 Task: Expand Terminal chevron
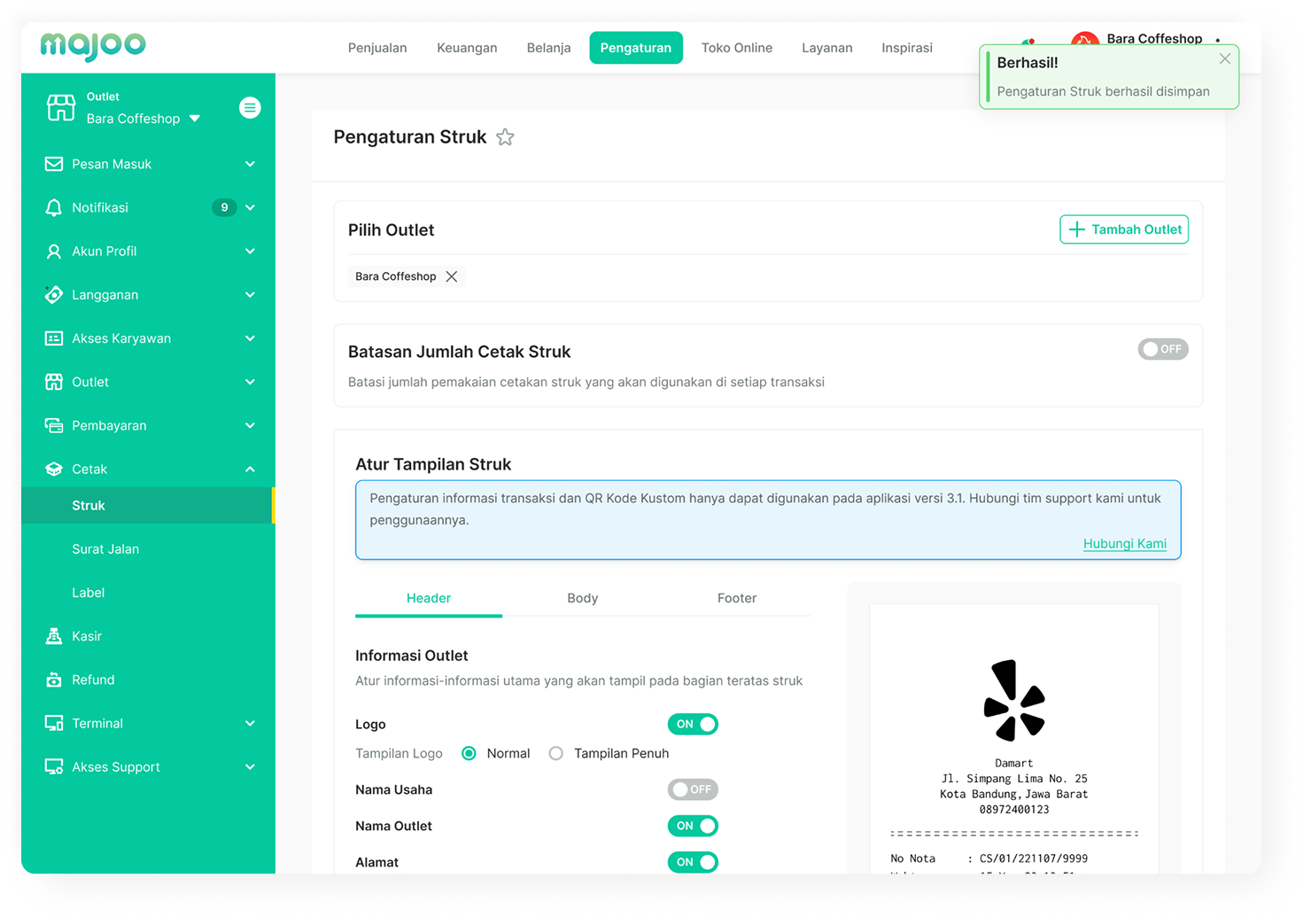250,723
